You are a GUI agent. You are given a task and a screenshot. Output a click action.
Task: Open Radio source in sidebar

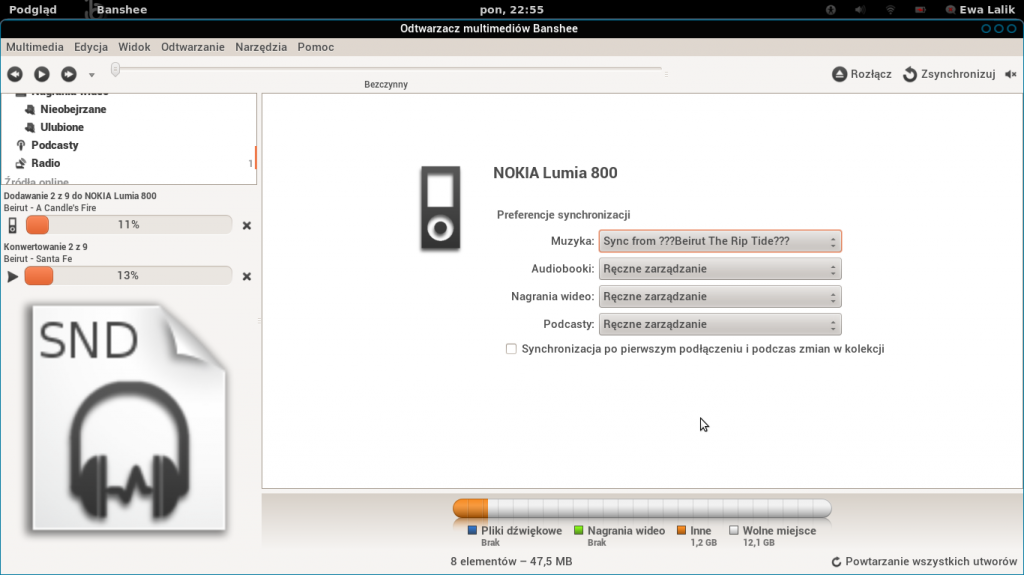click(46, 163)
